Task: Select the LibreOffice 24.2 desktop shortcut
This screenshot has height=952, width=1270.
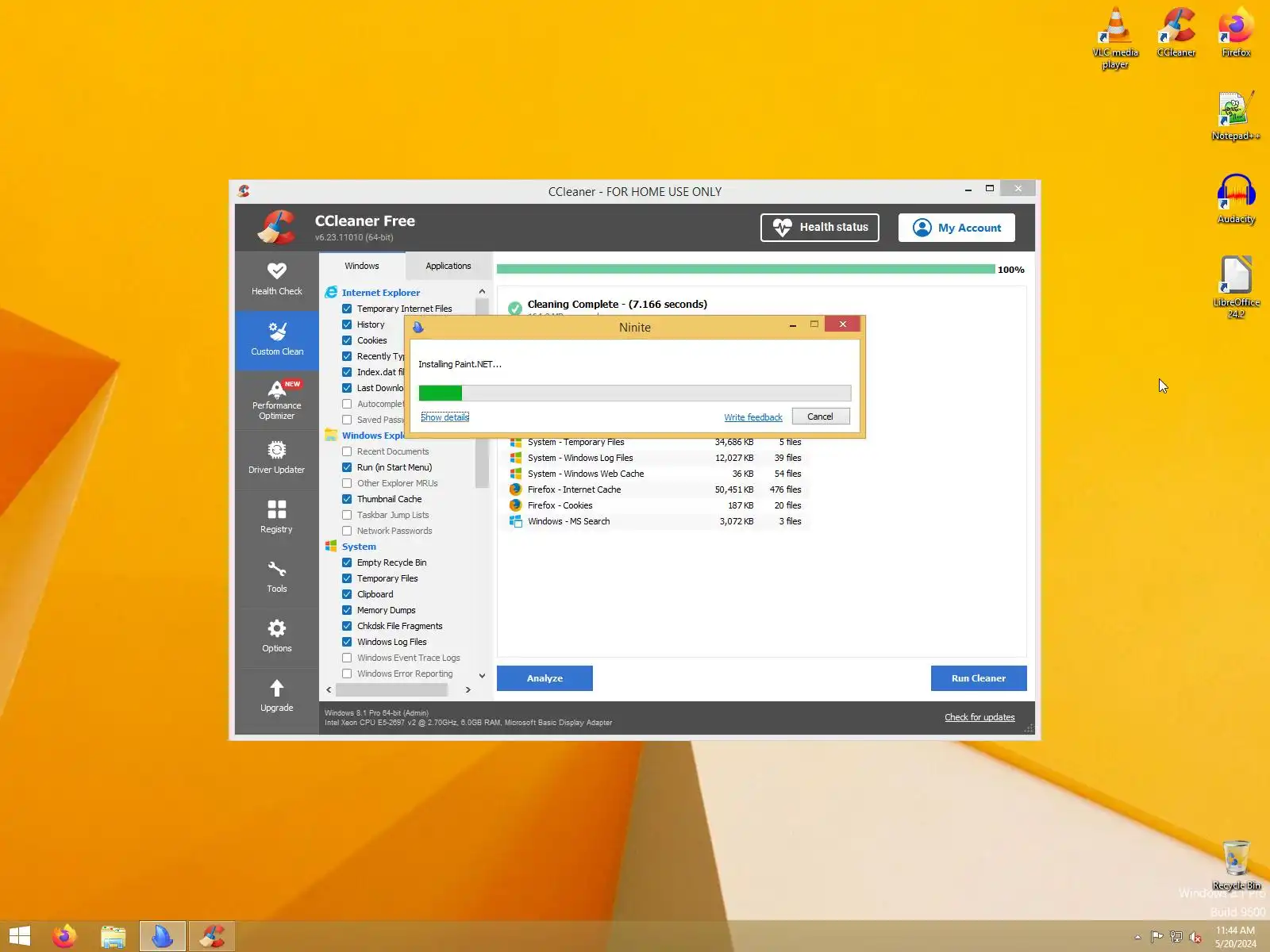Action: pos(1236,287)
